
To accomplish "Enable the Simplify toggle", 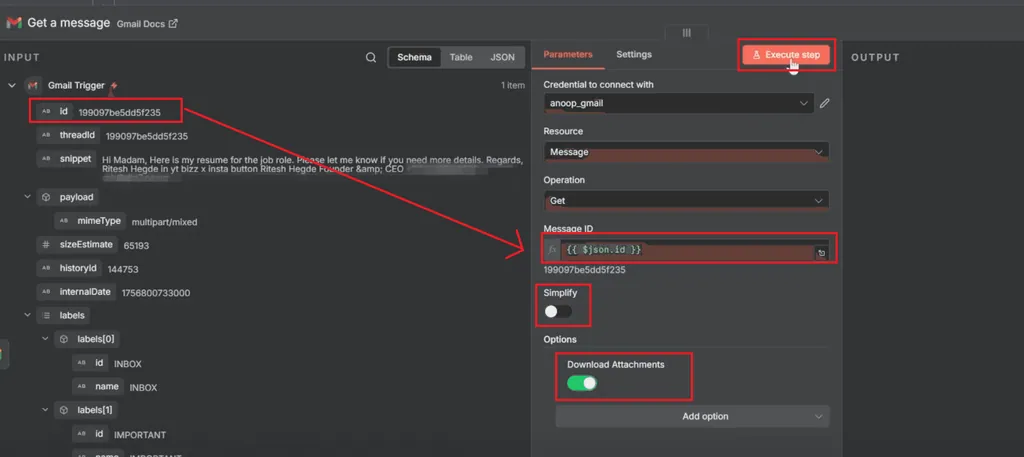I will pos(558,311).
